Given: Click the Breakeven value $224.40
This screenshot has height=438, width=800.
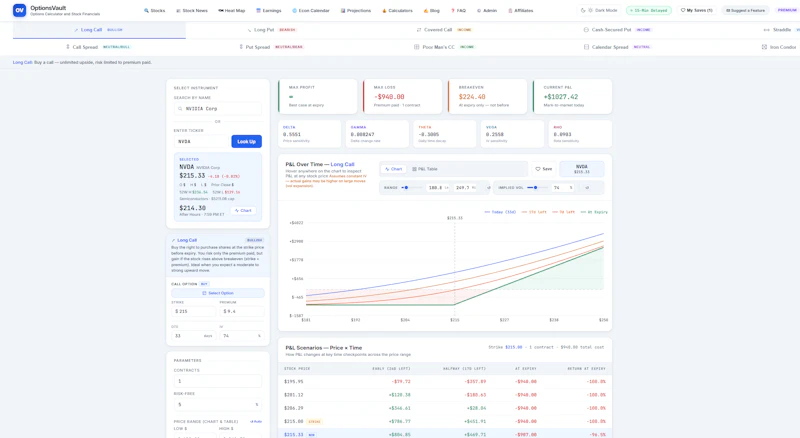Looking at the screenshot, I should coord(472,96).
